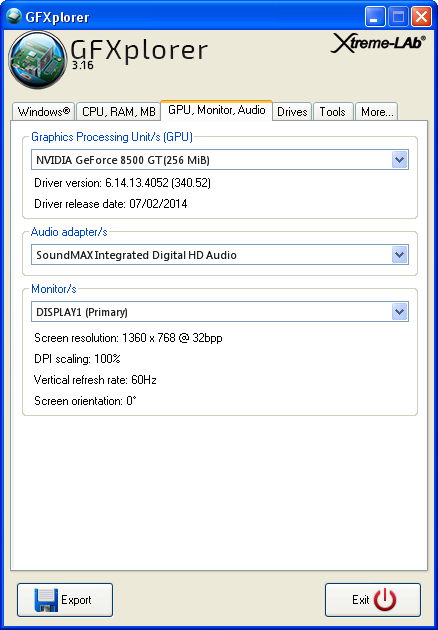Click DPI scaling 100% text
Viewport: 438px width, 630px height.
click(x=77, y=359)
